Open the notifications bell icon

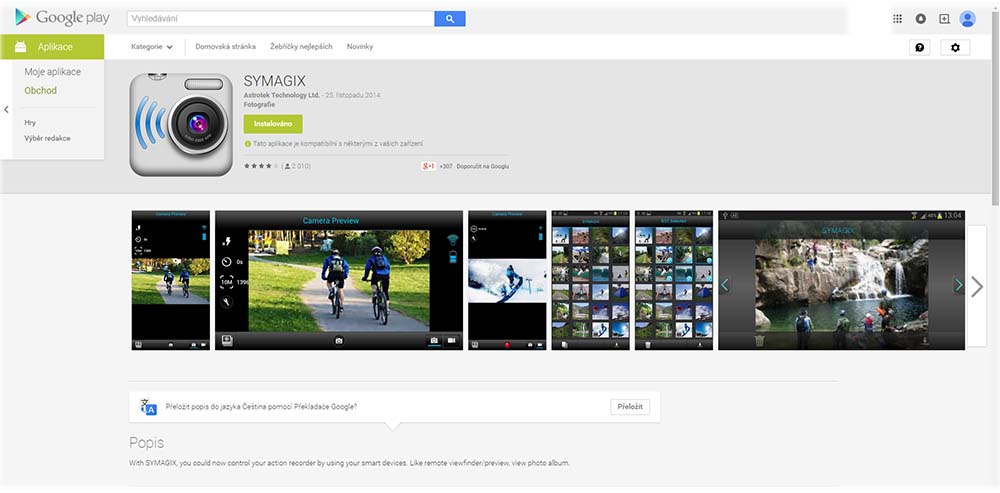920,18
